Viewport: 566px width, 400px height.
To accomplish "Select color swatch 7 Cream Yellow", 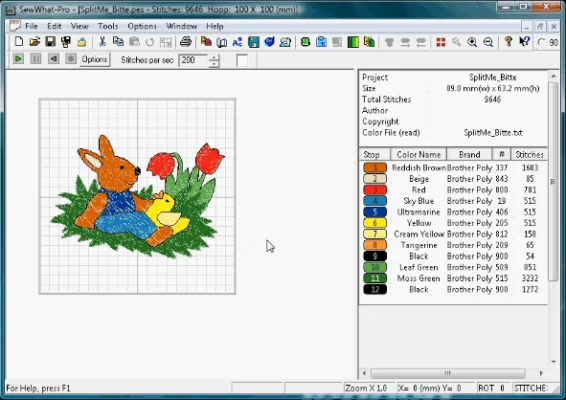I will point(375,234).
